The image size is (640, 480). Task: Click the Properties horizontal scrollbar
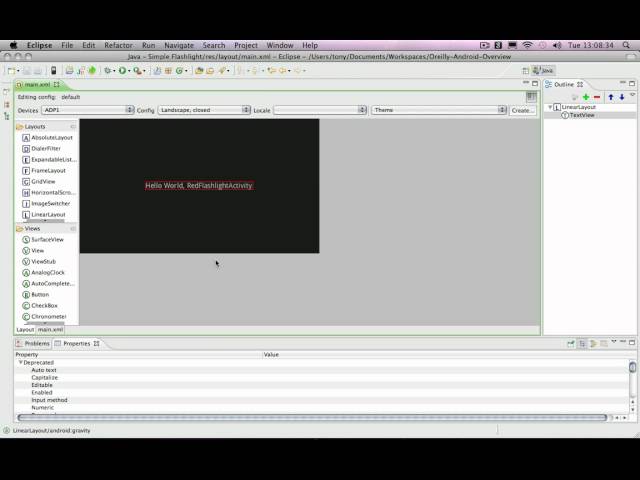(312, 418)
